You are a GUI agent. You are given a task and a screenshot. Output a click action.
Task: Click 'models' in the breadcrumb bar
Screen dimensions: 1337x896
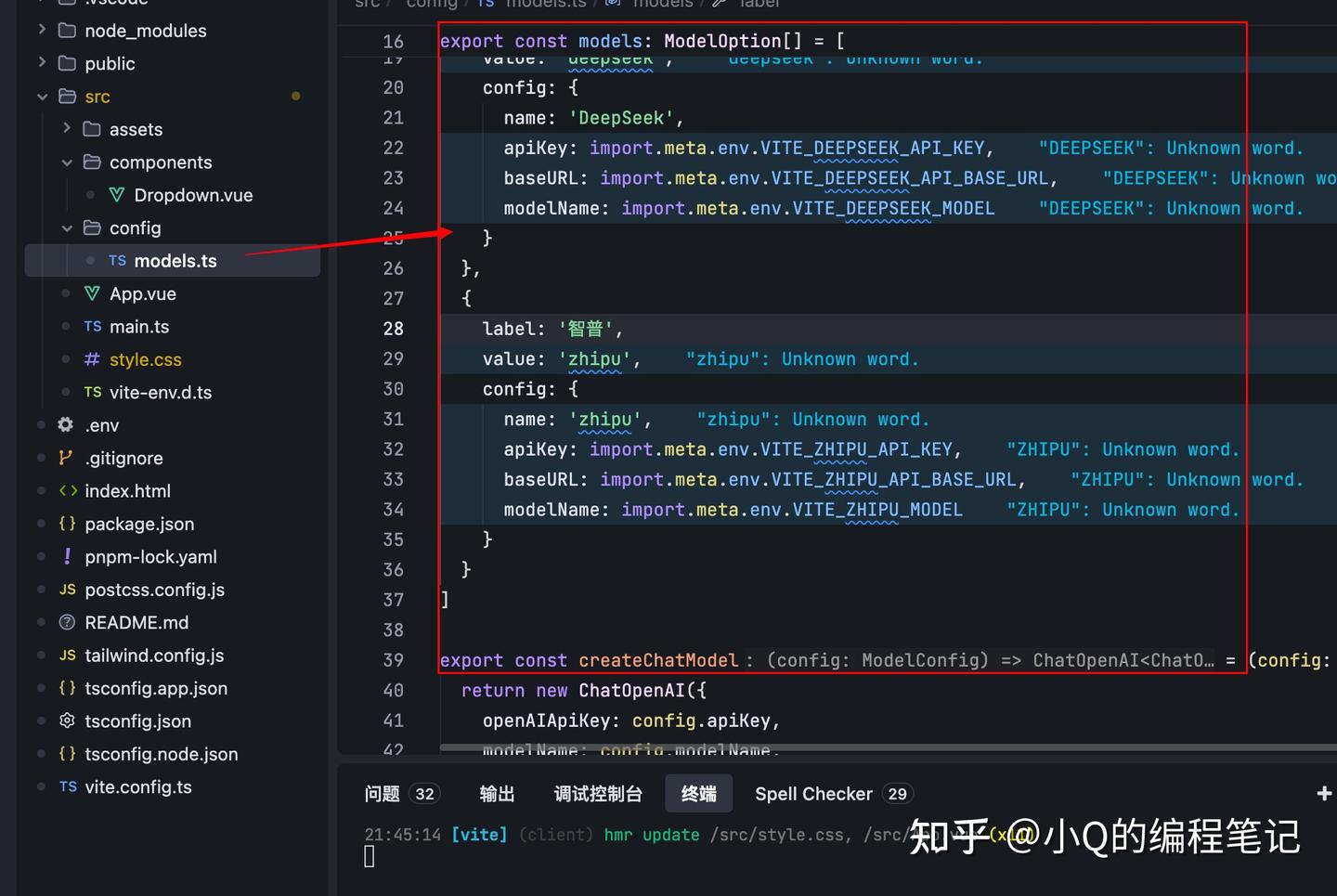(662, 5)
